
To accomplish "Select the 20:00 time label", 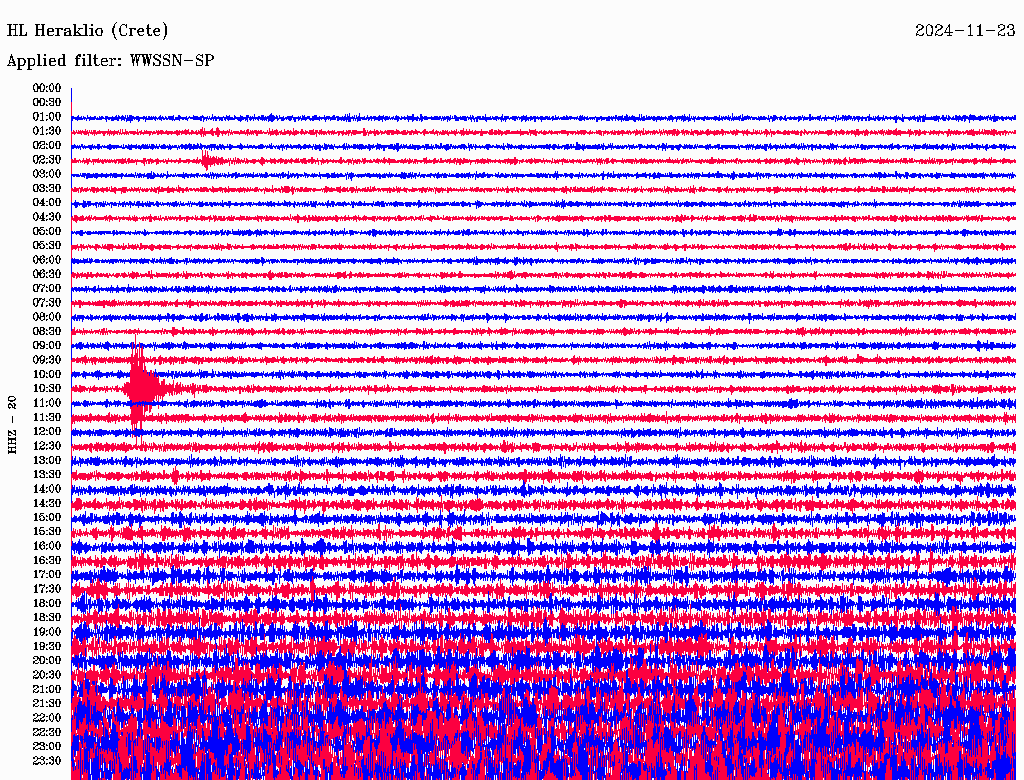I will click(46, 661).
